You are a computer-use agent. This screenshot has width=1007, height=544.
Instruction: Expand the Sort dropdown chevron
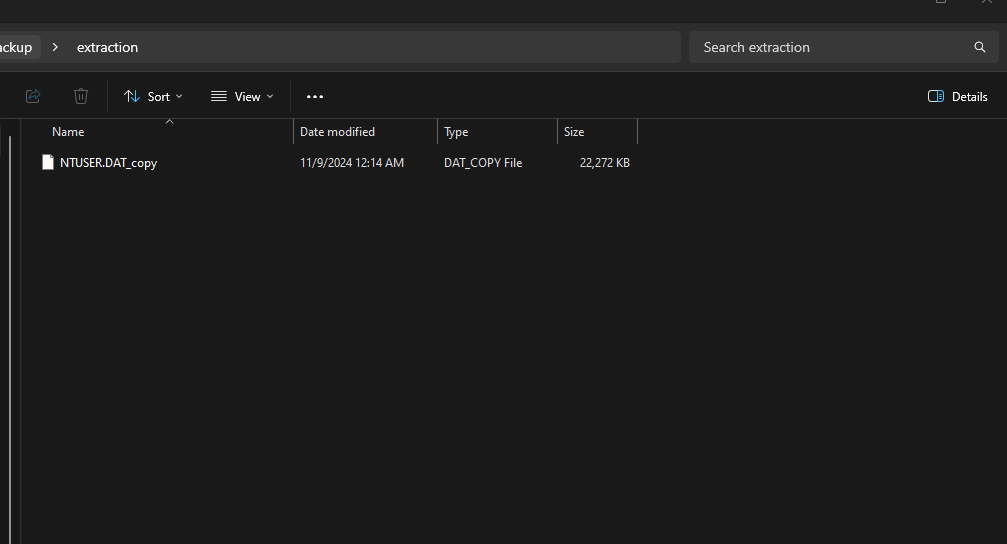(180, 96)
